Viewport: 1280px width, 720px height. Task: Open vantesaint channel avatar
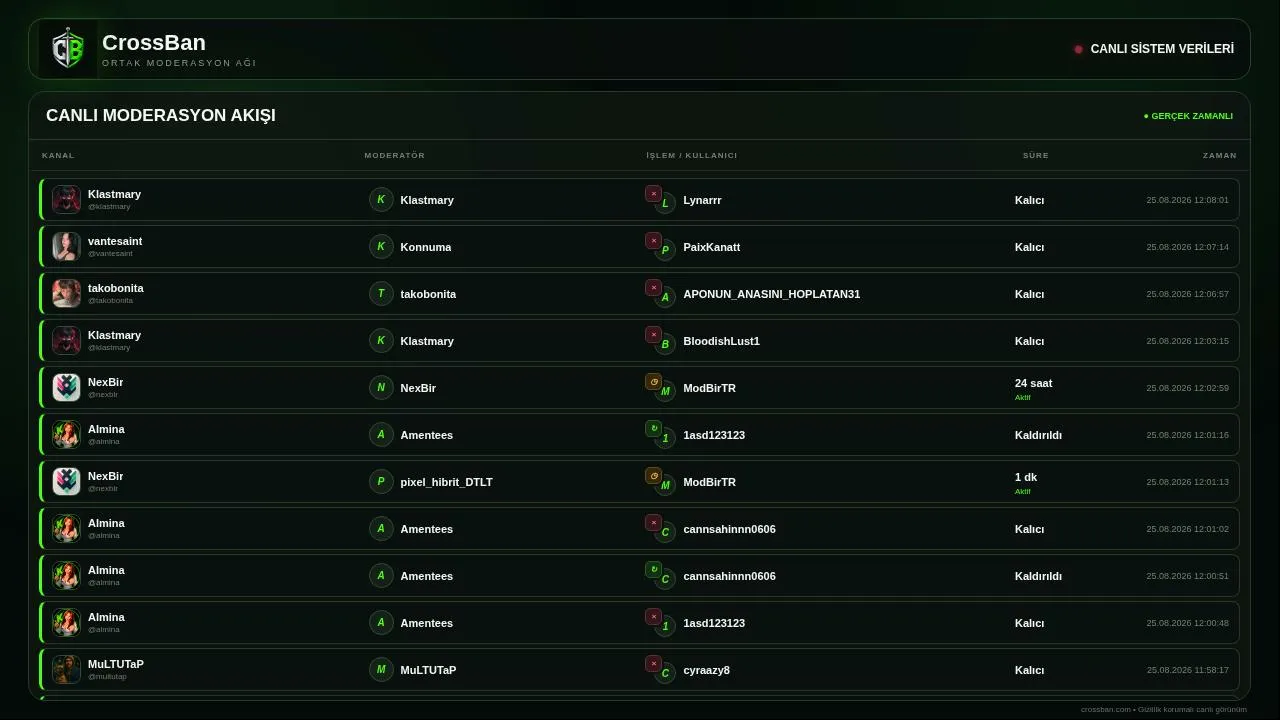[66, 247]
